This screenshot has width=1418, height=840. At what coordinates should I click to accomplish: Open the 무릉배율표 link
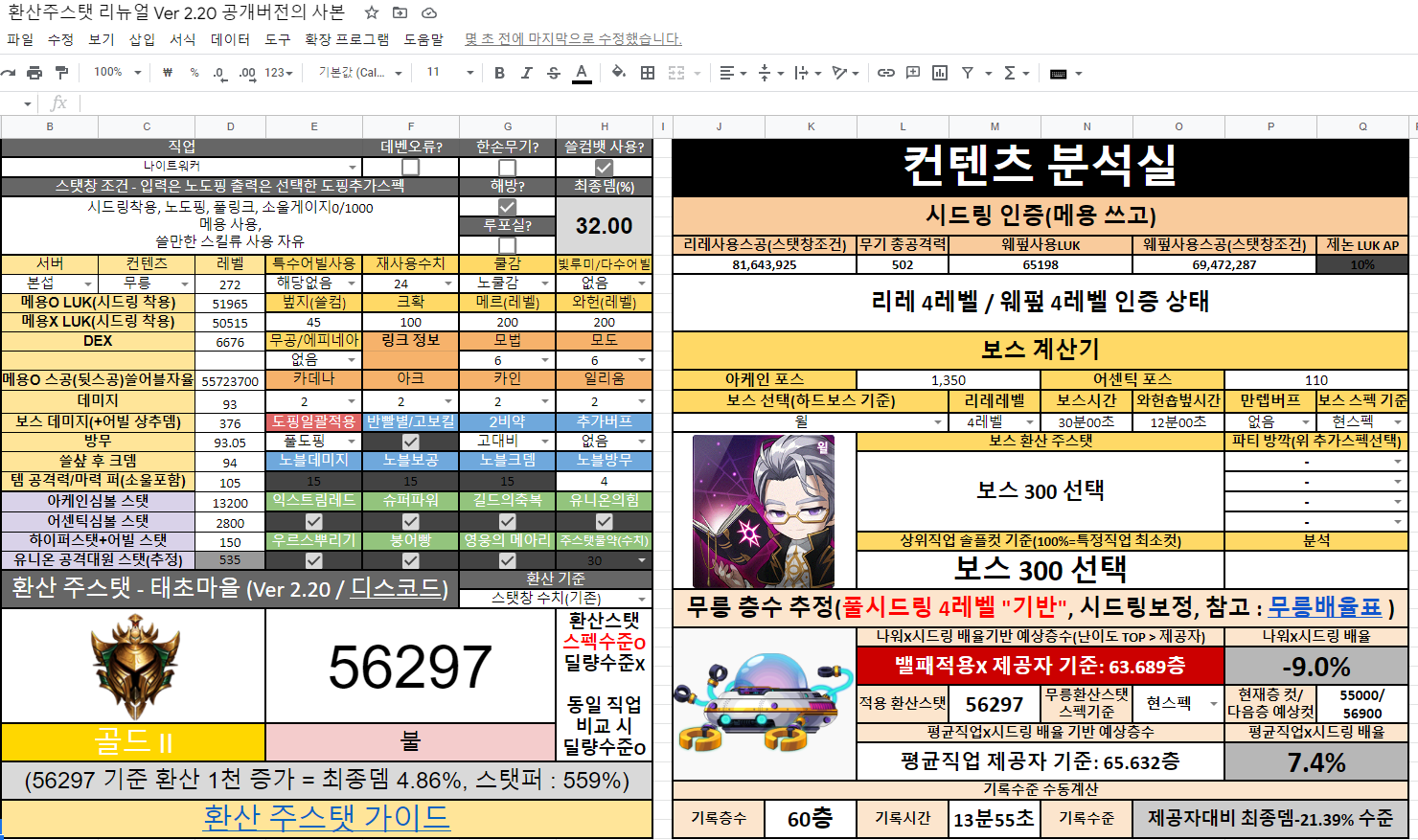tap(1325, 606)
